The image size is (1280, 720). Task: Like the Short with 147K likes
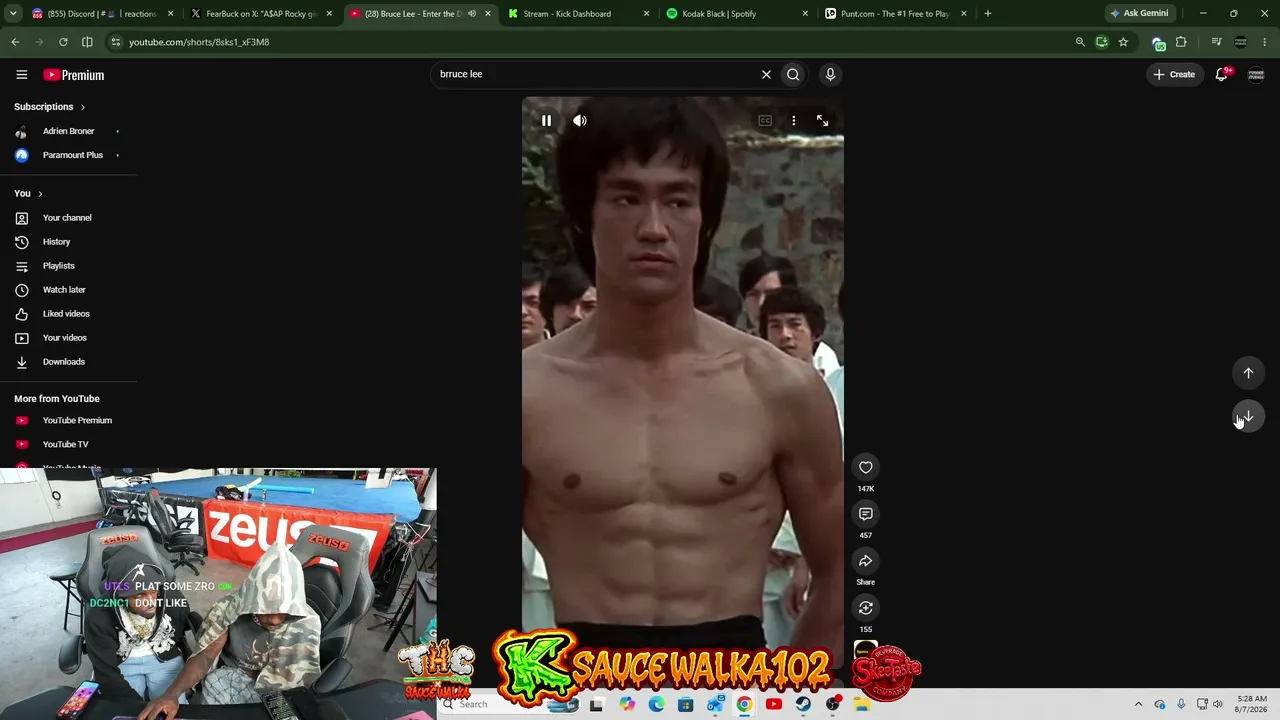pyautogui.click(x=866, y=467)
